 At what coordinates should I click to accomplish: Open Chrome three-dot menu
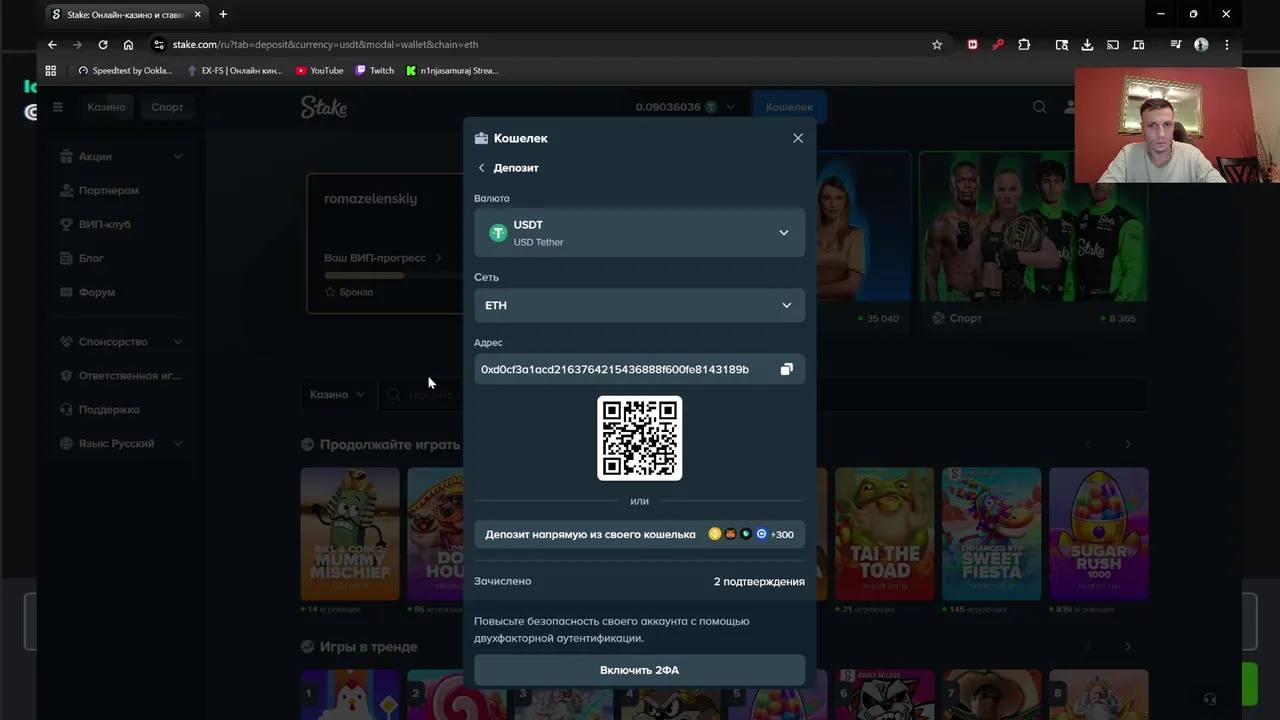coord(1227,45)
